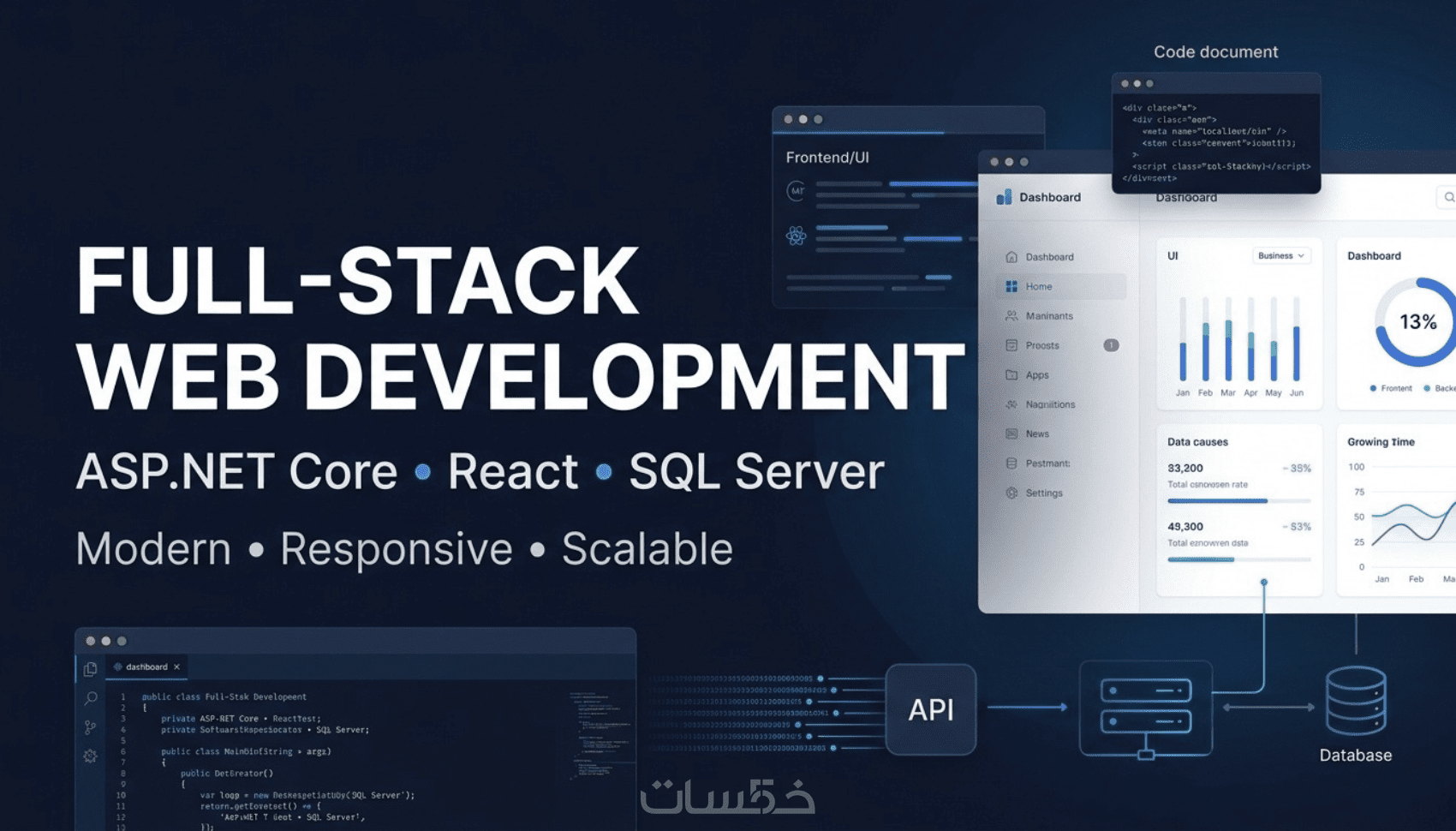Click the Database label

coord(1356,756)
